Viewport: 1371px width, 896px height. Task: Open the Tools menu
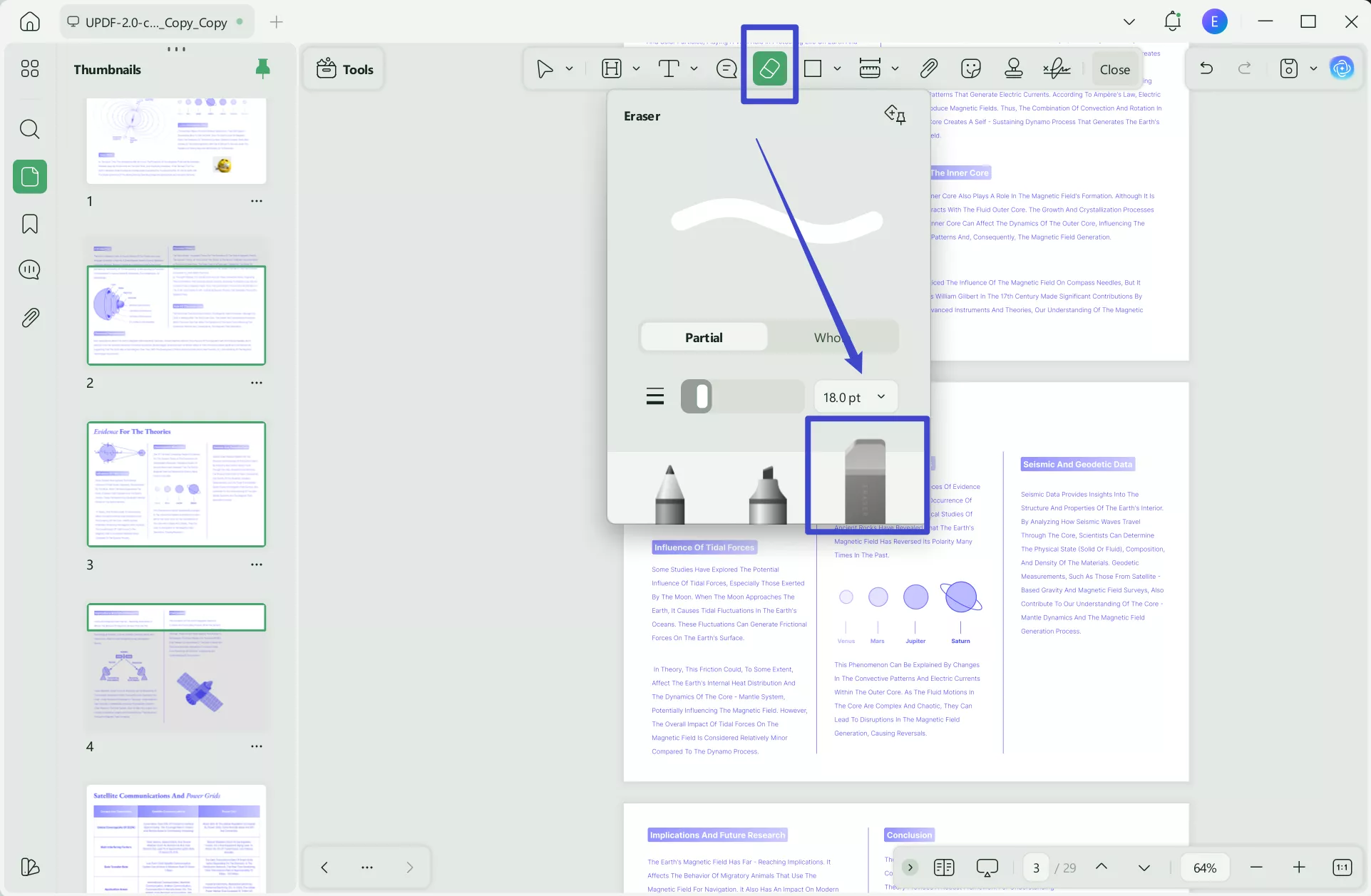pos(344,69)
